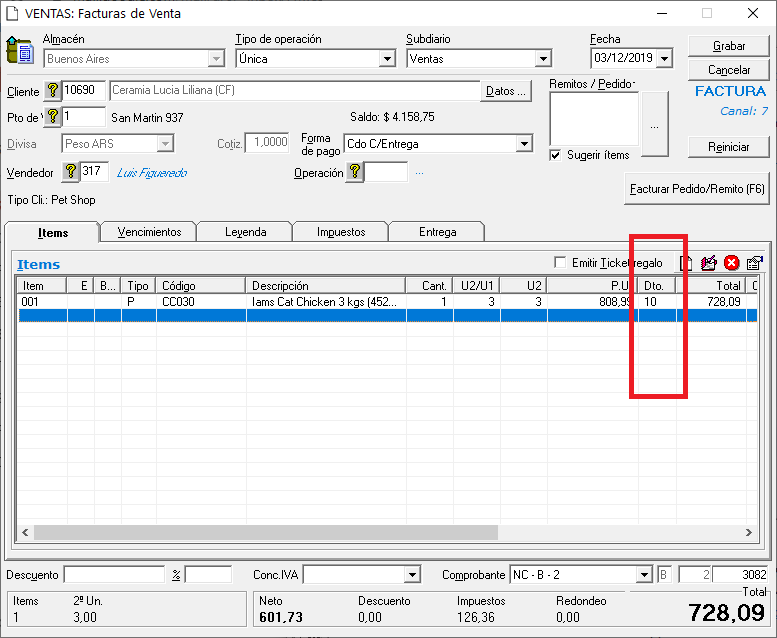Screen dimensions: 777x638
Task: Enable the Emitir Ticket regalo checkbox
Action: pos(560,263)
